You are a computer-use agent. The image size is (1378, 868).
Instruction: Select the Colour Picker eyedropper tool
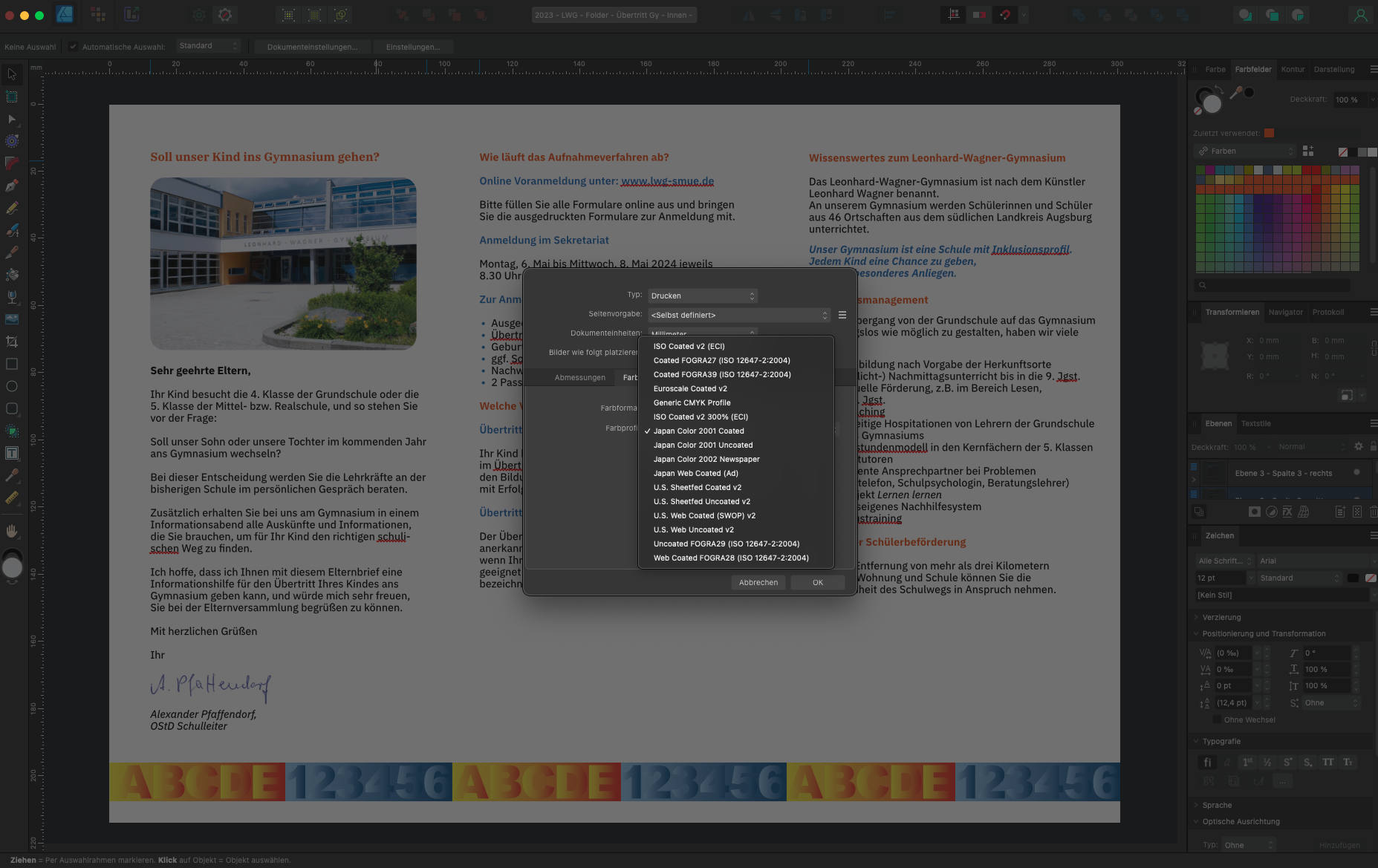(12, 475)
